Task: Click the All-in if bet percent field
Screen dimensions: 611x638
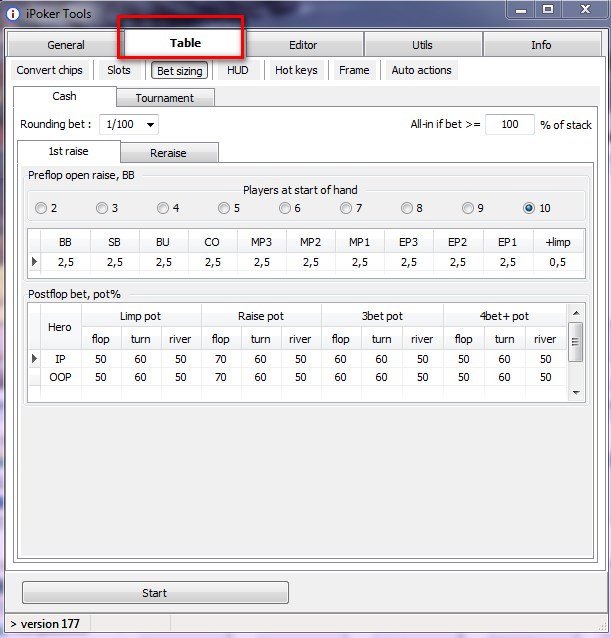Action: [510, 124]
